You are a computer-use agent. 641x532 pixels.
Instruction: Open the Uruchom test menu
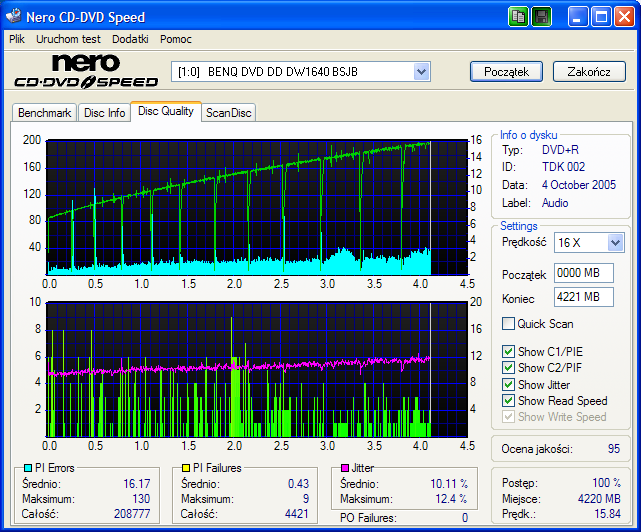pos(68,39)
